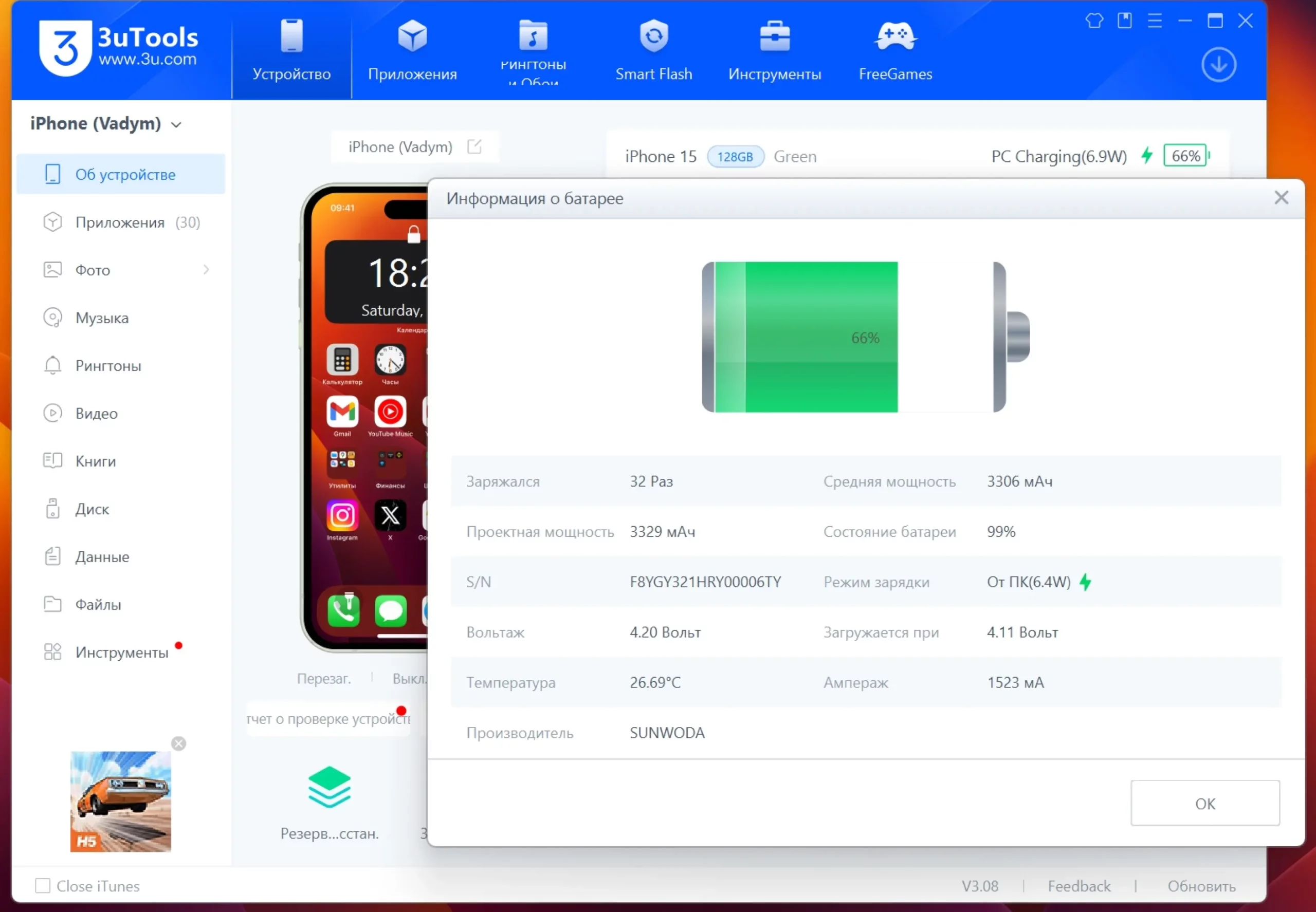Viewport: 1316px width, 912px height.
Task: Expand the Фото sidebar item chevron
Action: (206, 270)
